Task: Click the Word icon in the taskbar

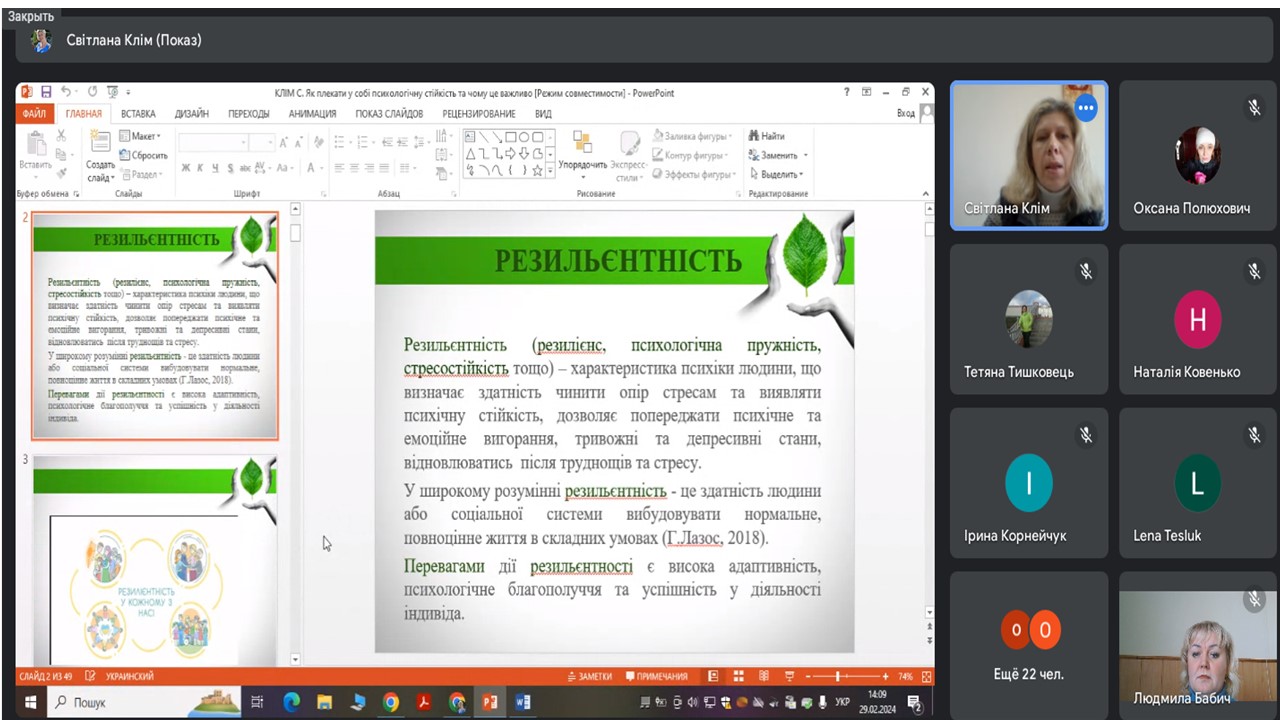Action: (522, 702)
